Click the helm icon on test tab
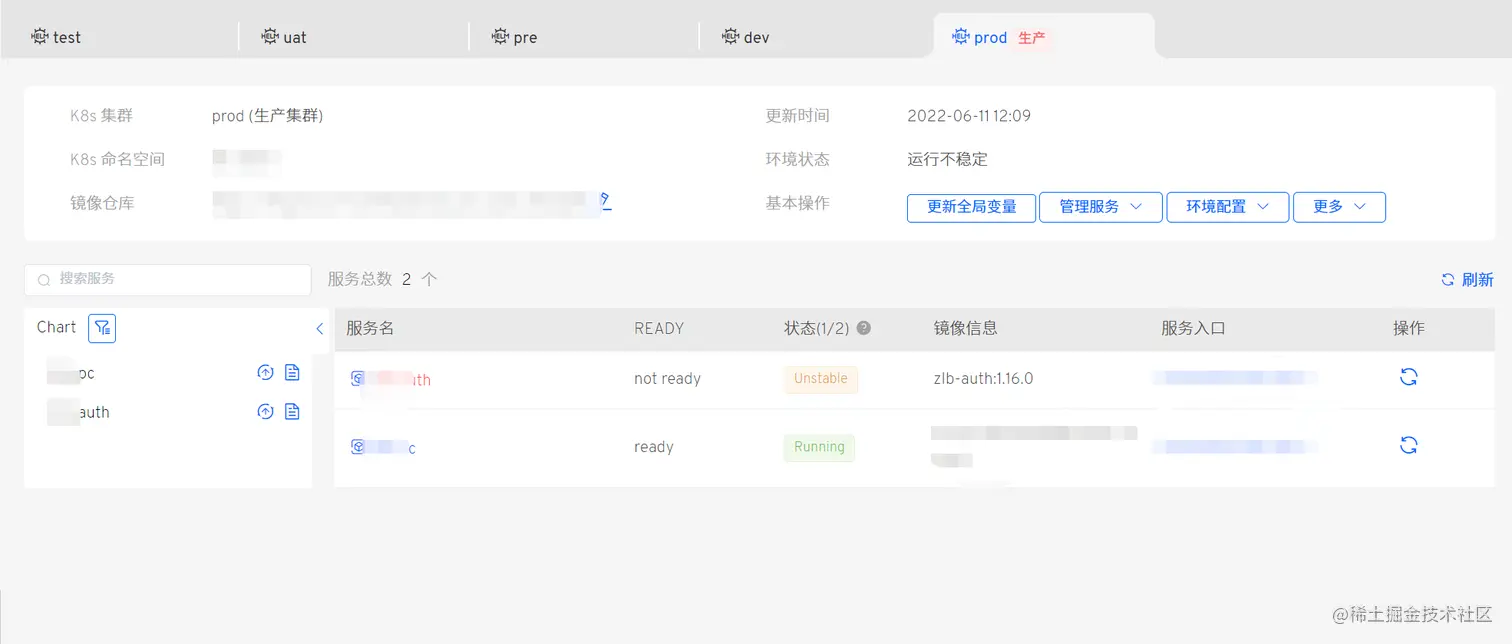Screen dimensions: 1512x644 (x=40, y=37)
